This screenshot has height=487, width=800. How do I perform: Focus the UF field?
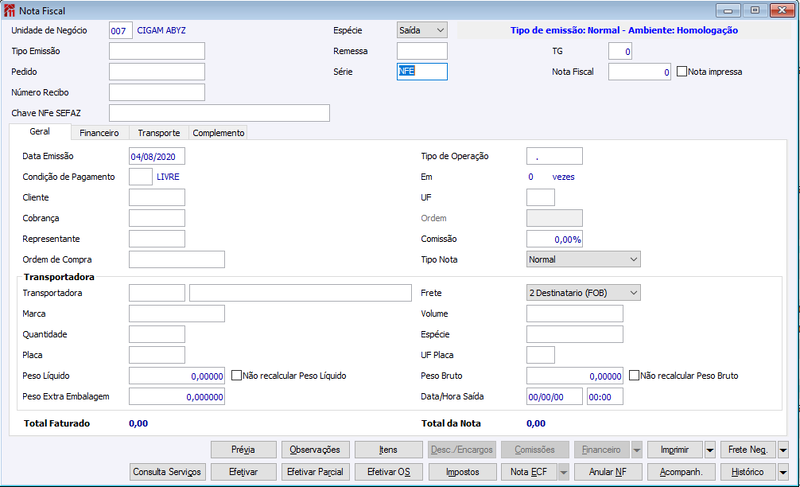(541, 197)
